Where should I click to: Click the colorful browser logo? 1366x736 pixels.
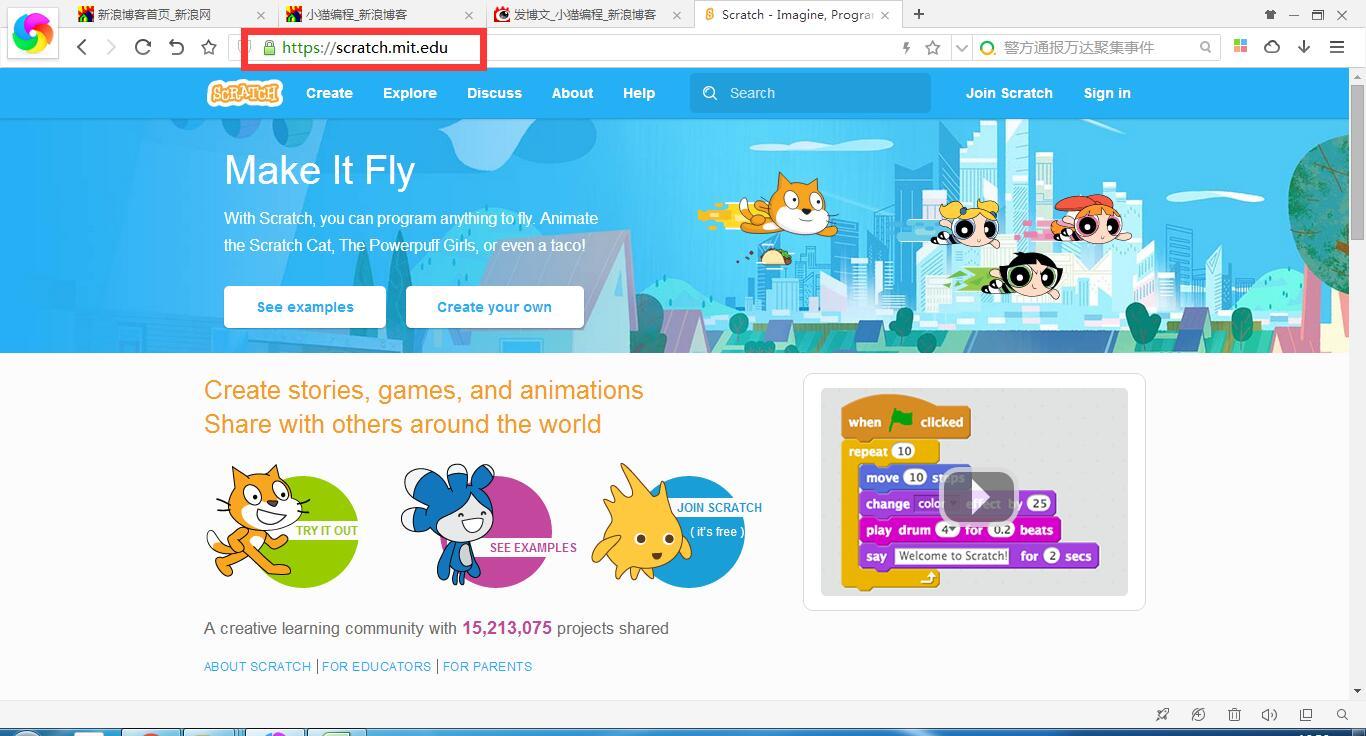pyautogui.click(x=33, y=33)
